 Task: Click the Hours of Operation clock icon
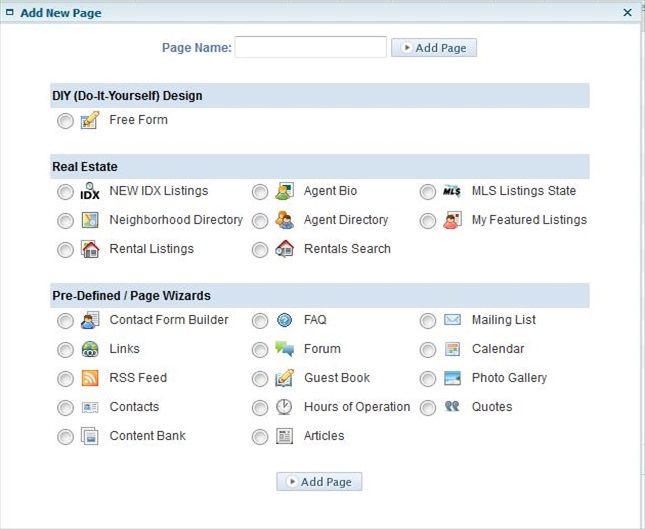(284, 408)
